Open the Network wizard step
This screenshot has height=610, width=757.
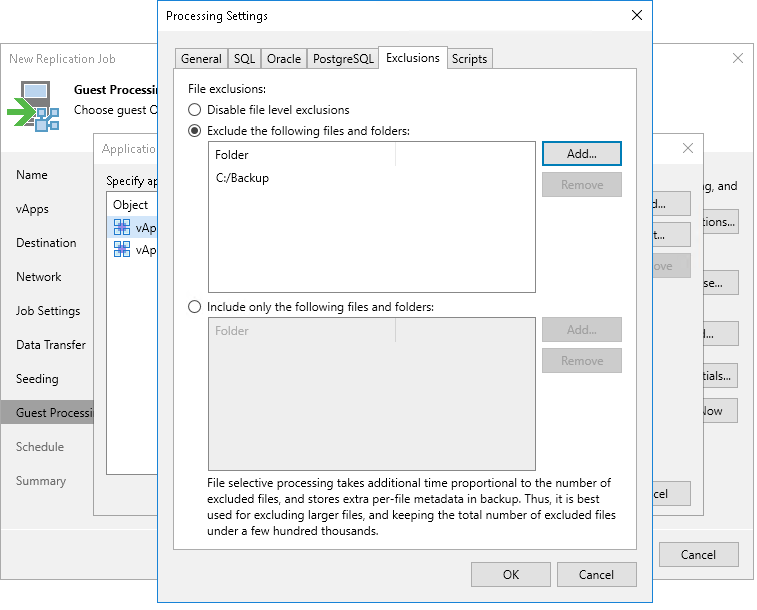39,277
